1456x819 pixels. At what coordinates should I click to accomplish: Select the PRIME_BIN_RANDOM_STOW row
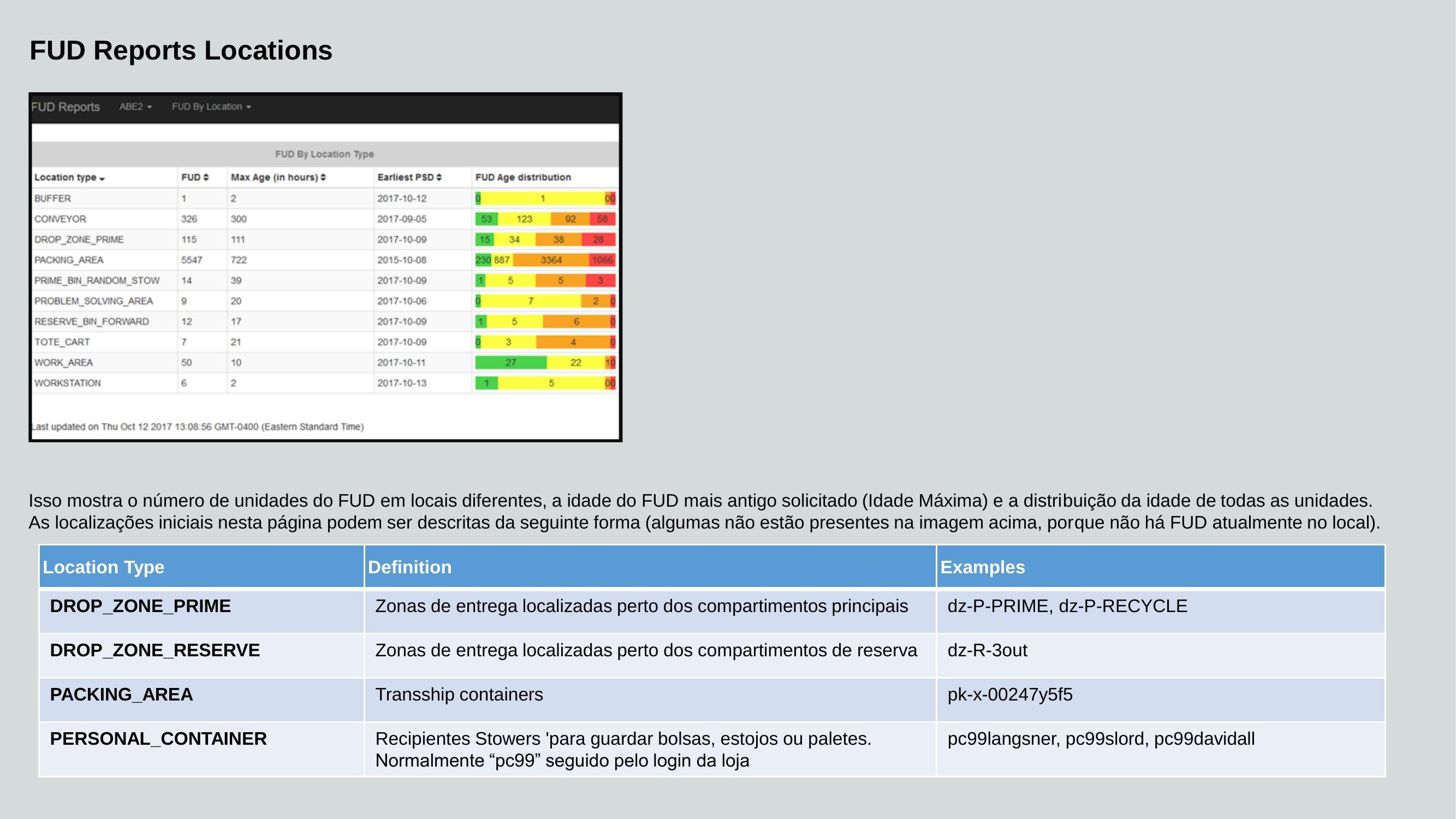point(325,280)
